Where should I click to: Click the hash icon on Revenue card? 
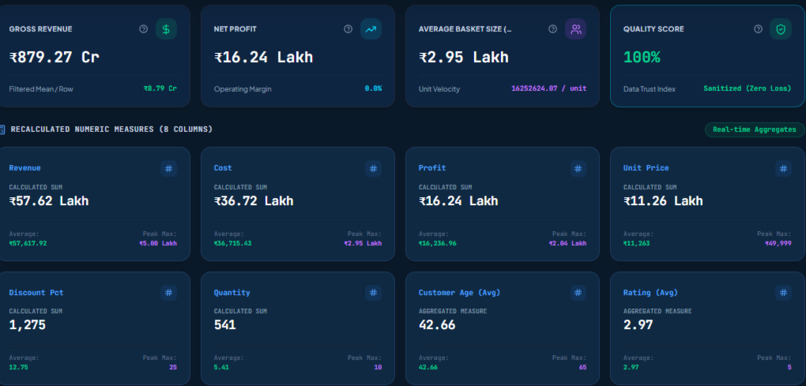[x=169, y=169]
